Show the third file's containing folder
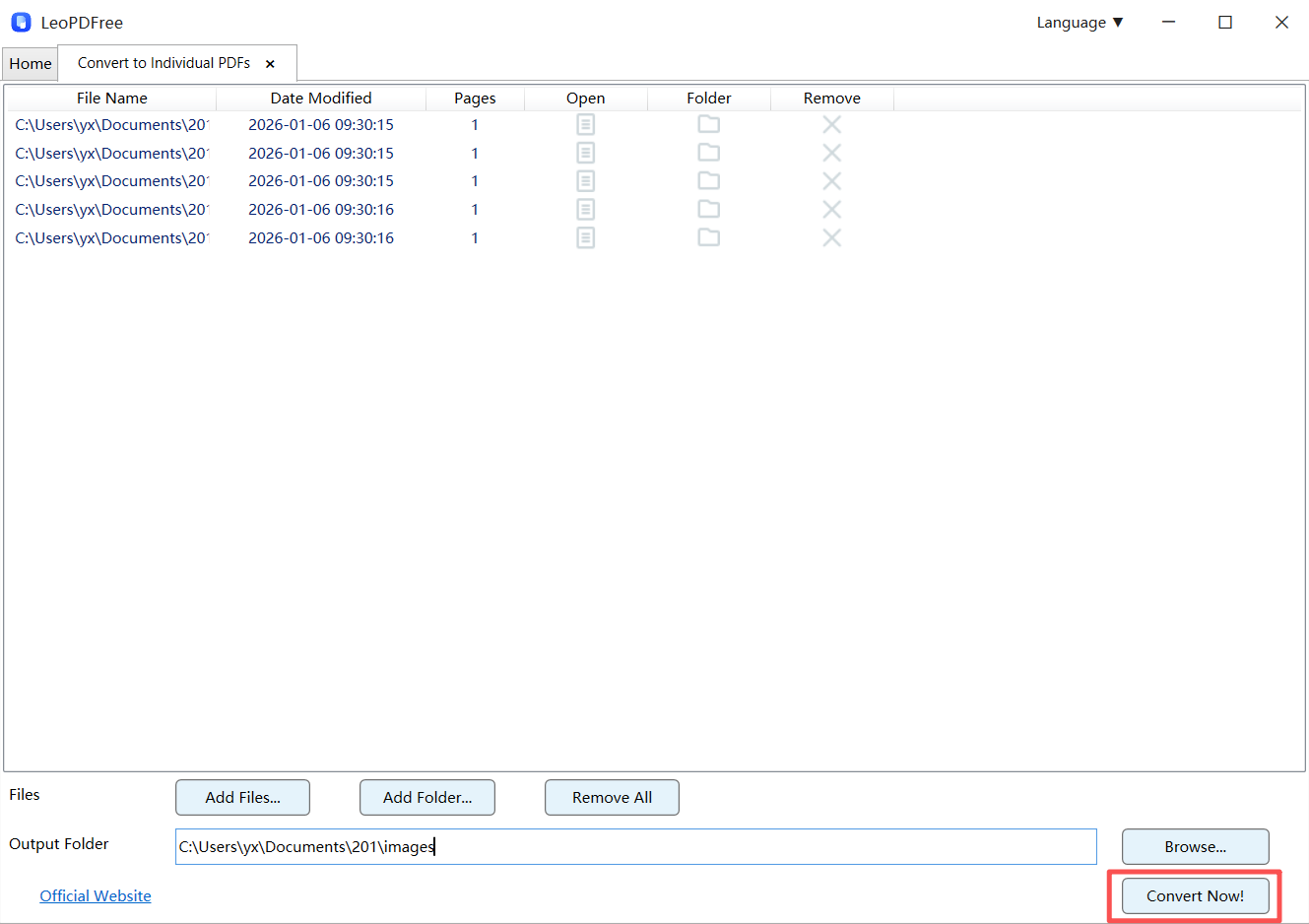The width and height of the screenshot is (1309, 924). click(x=708, y=180)
